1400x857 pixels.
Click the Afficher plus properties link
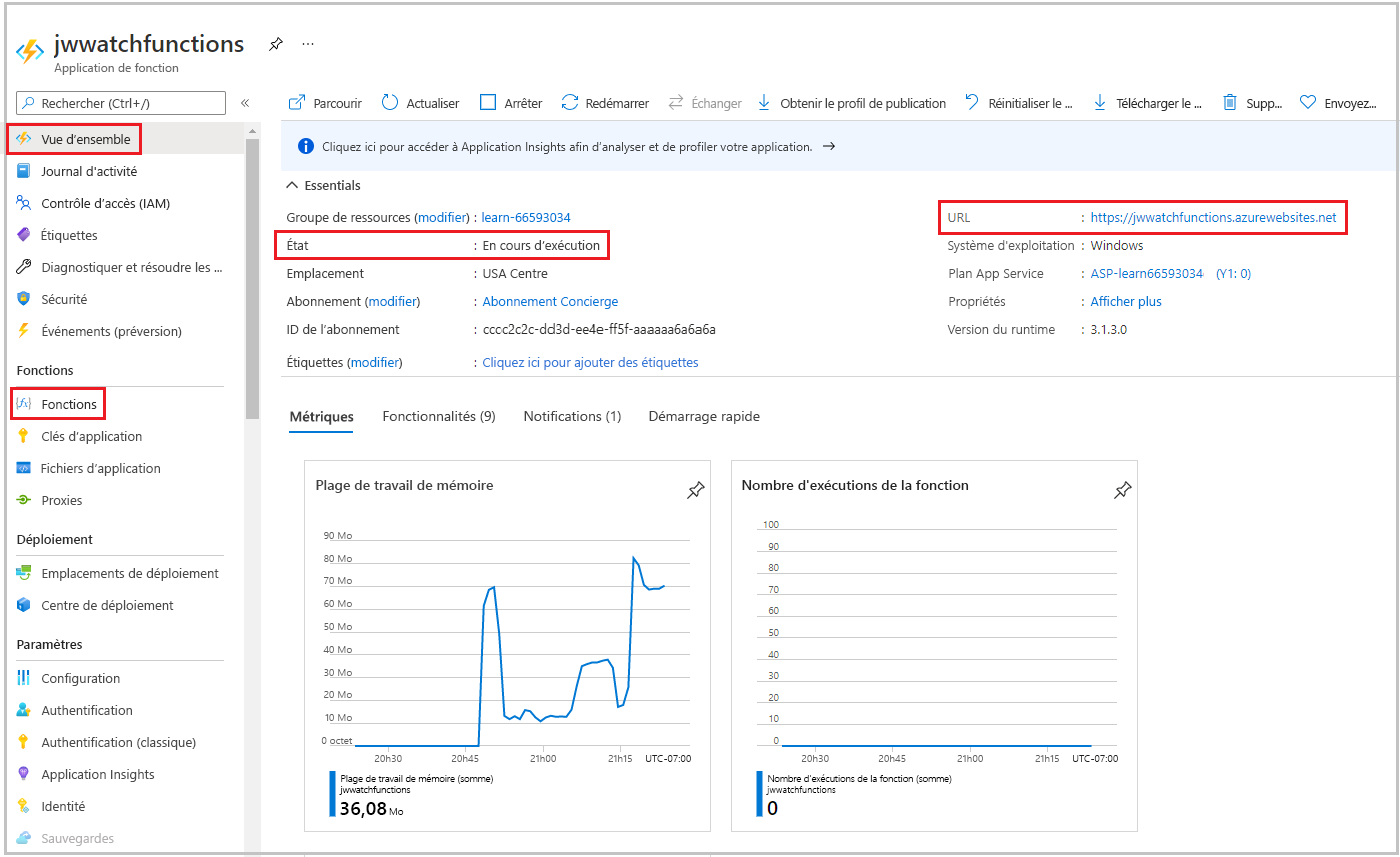[x=1126, y=301]
